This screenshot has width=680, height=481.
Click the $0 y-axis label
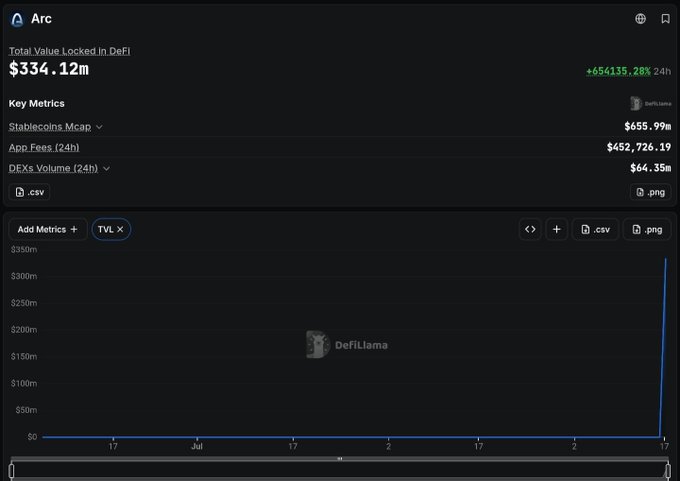click(32, 437)
